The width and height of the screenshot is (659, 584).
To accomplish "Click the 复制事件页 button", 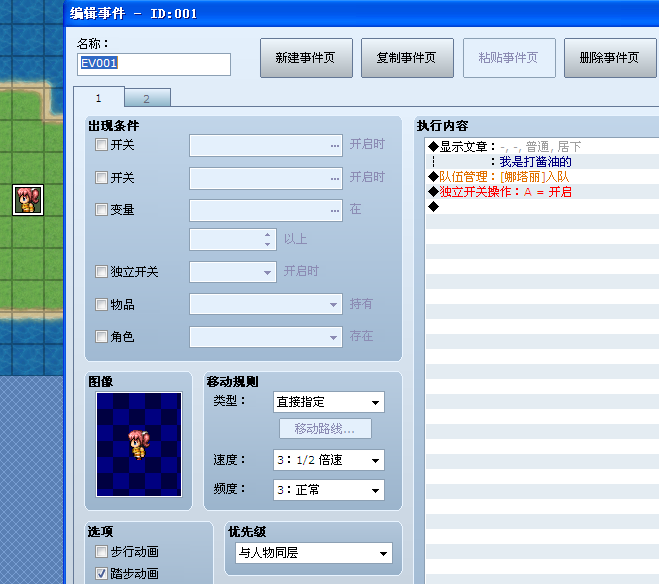I will click(407, 58).
